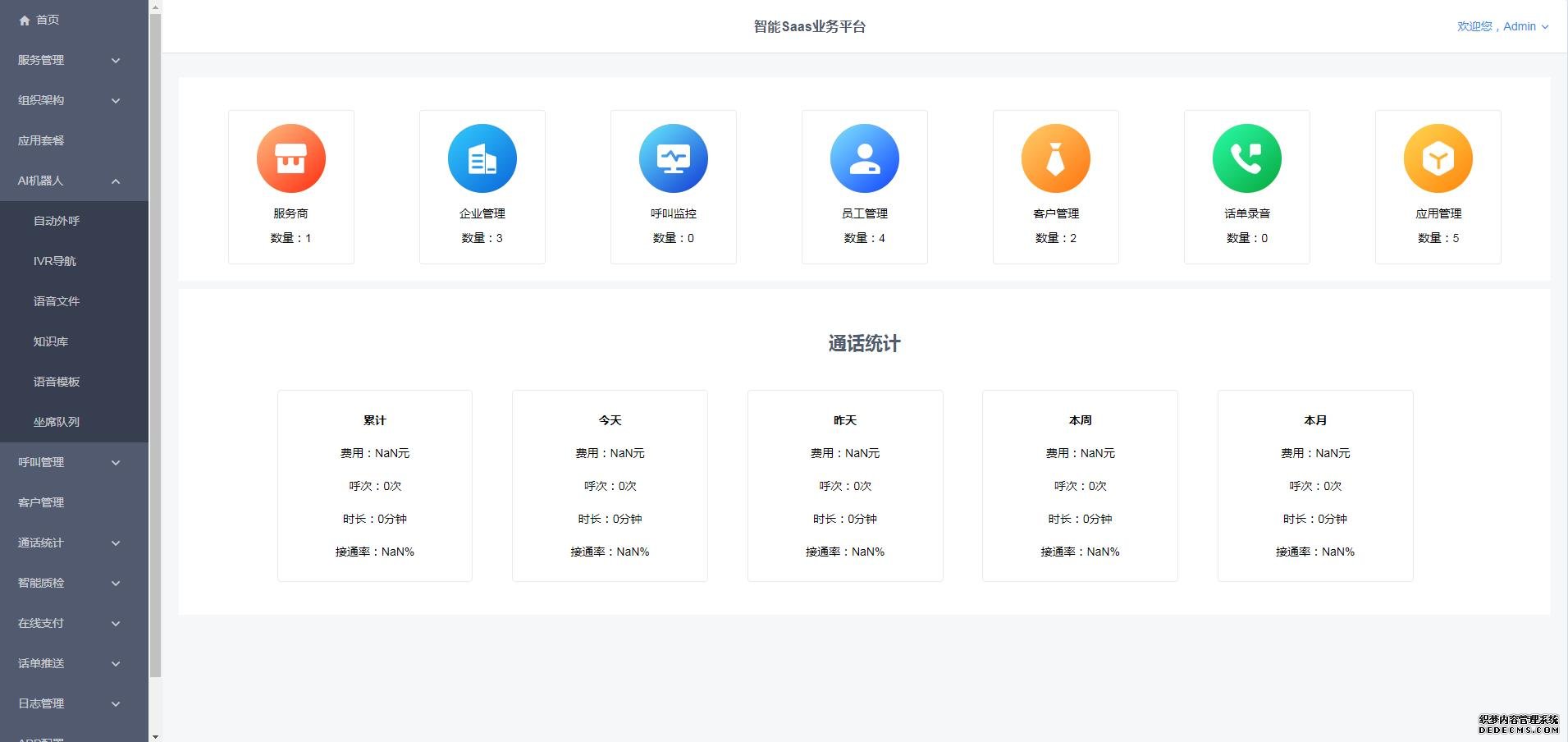Open the Admin user dropdown

tap(1503, 26)
